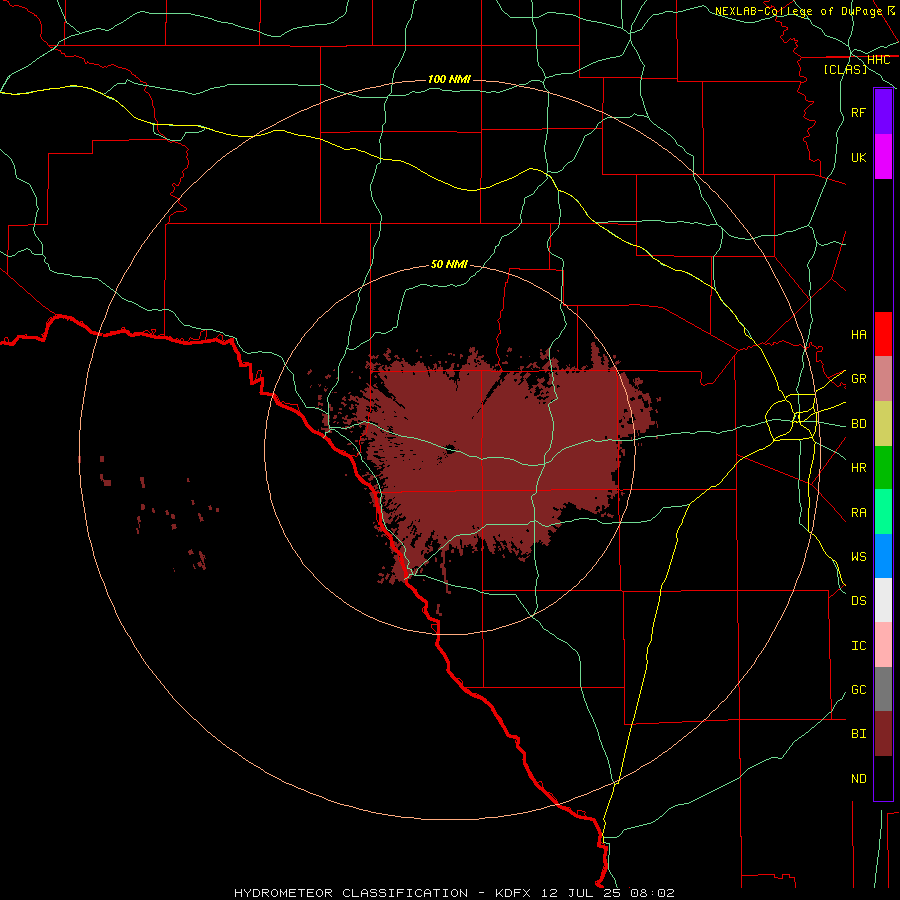Select the GC gray legend swatch

click(x=883, y=689)
